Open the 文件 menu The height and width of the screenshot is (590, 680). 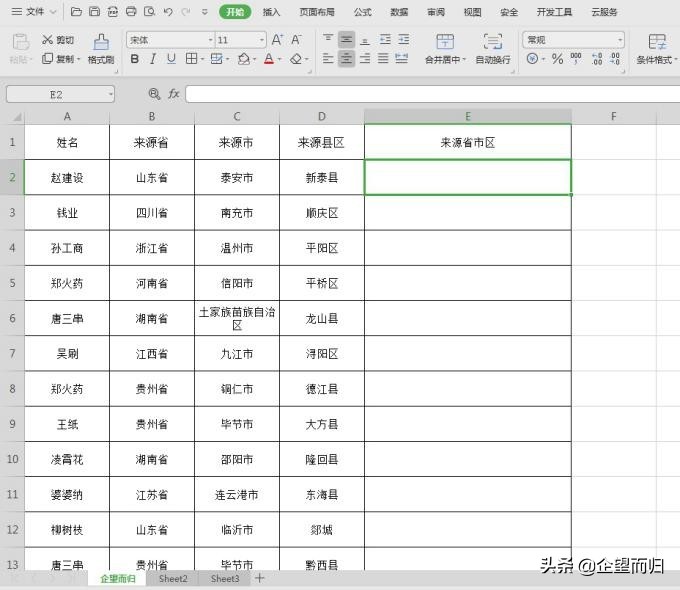(34, 12)
